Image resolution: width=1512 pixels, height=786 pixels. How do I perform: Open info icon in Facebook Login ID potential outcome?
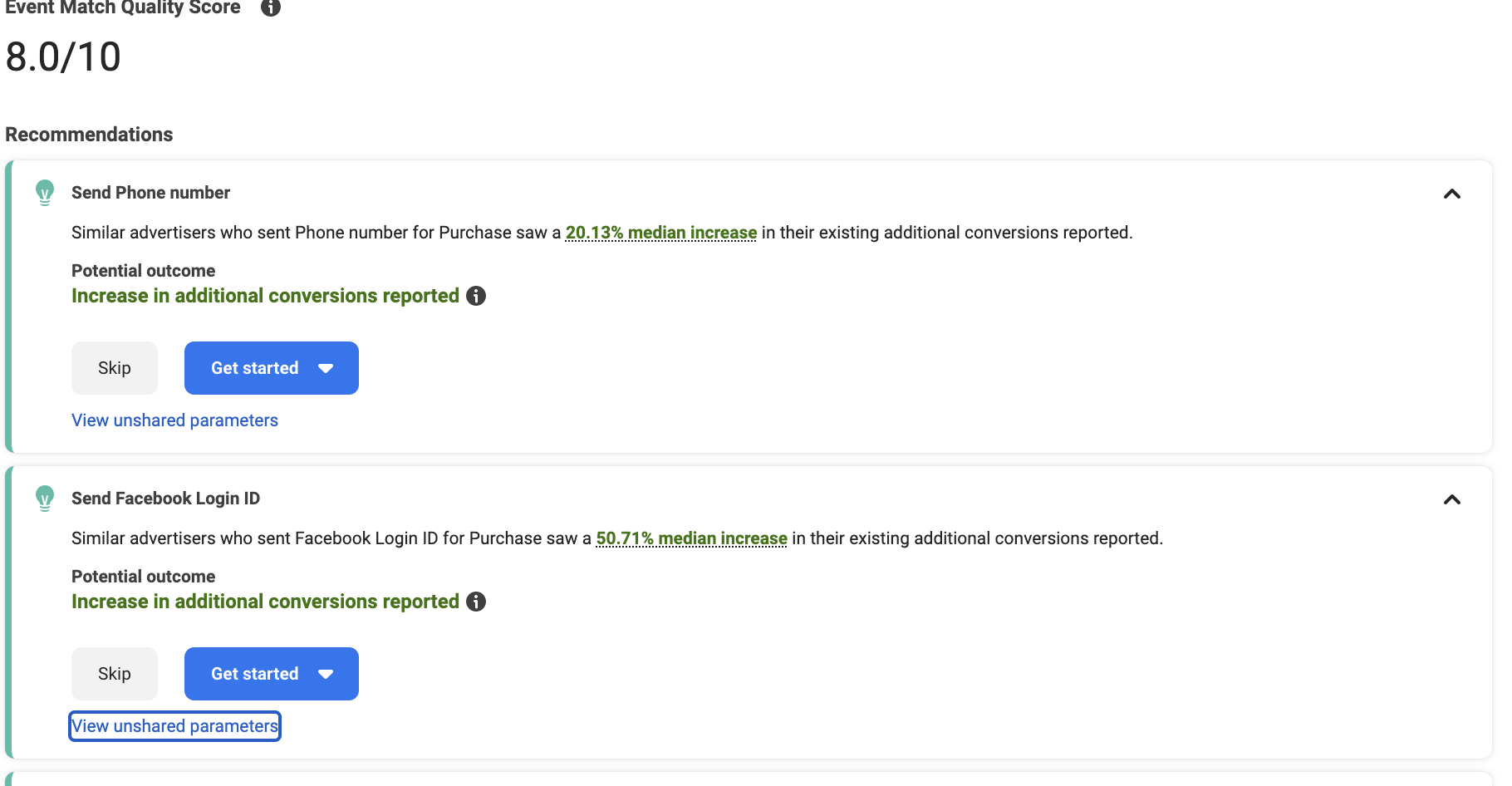tap(476, 602)
